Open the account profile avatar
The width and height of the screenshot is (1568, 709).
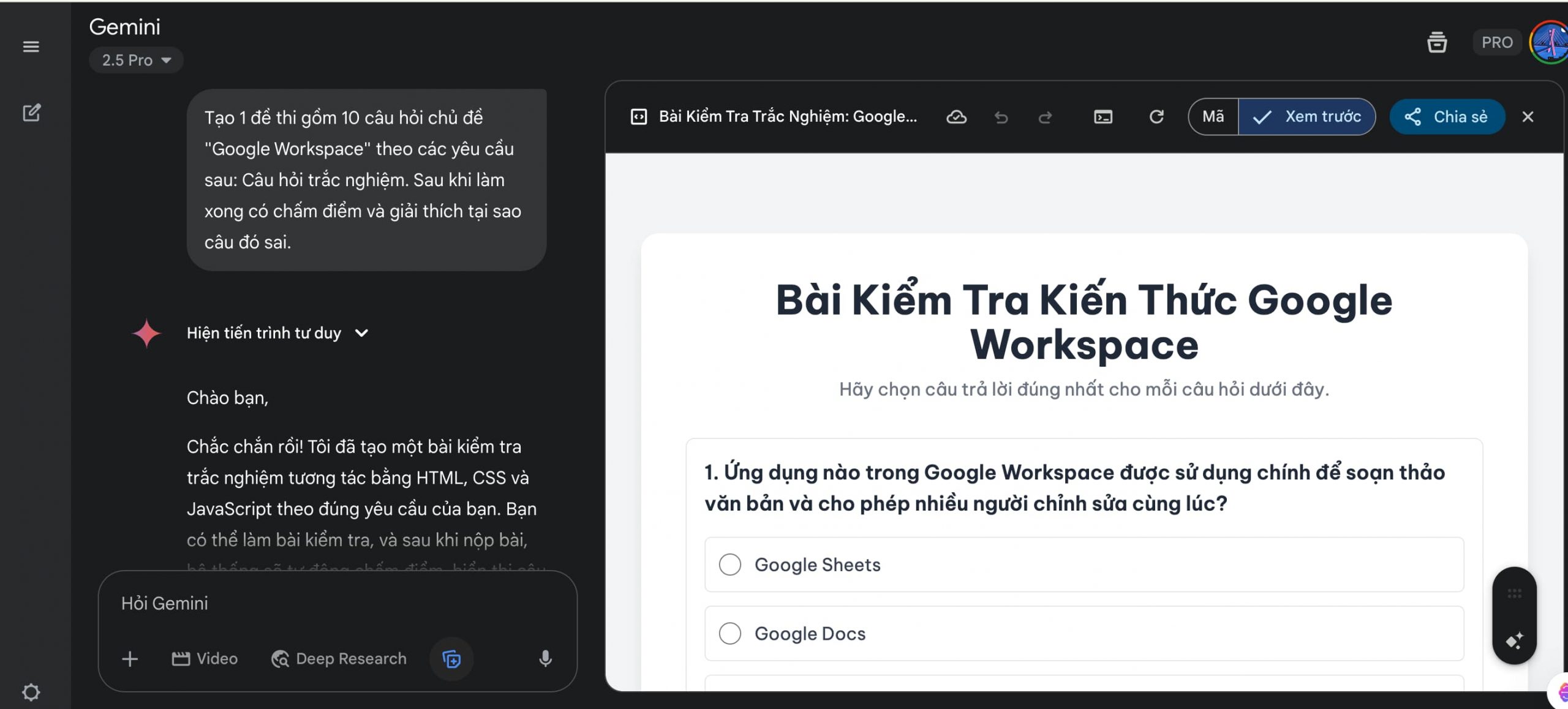tap(1550, 42)
